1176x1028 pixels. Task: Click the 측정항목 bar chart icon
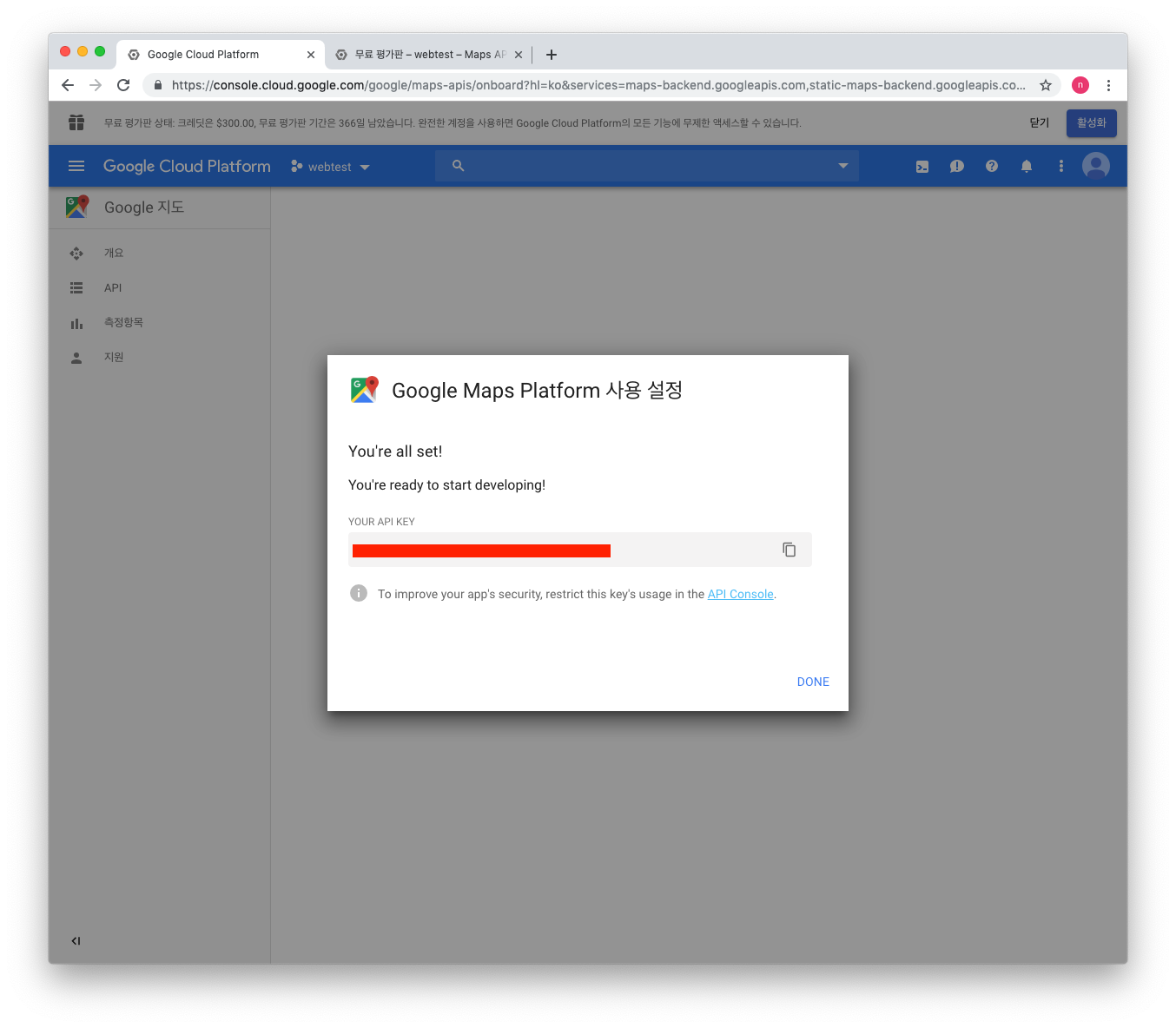coord(76,323)
